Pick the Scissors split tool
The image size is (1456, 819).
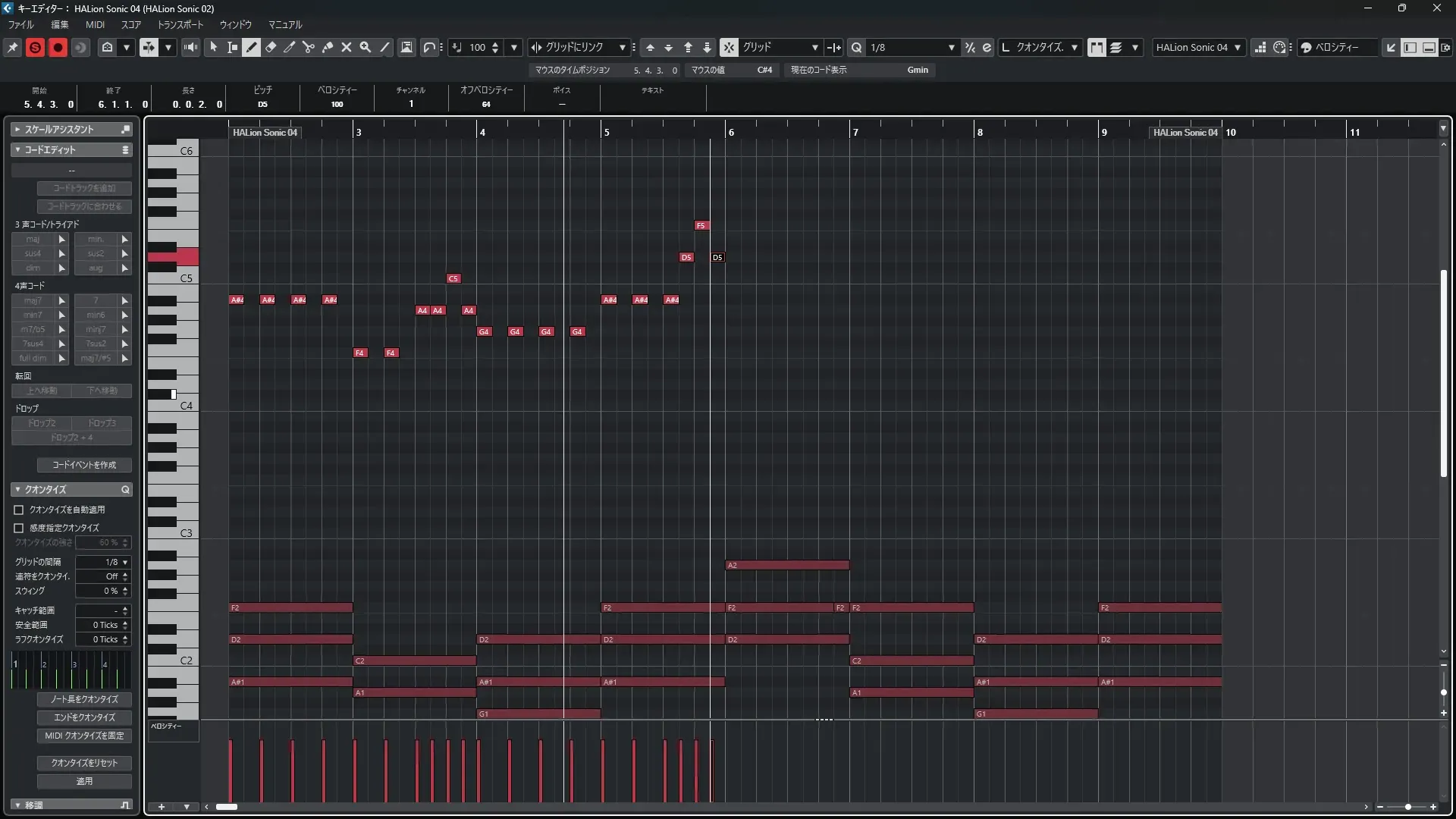tap(309, 47)
